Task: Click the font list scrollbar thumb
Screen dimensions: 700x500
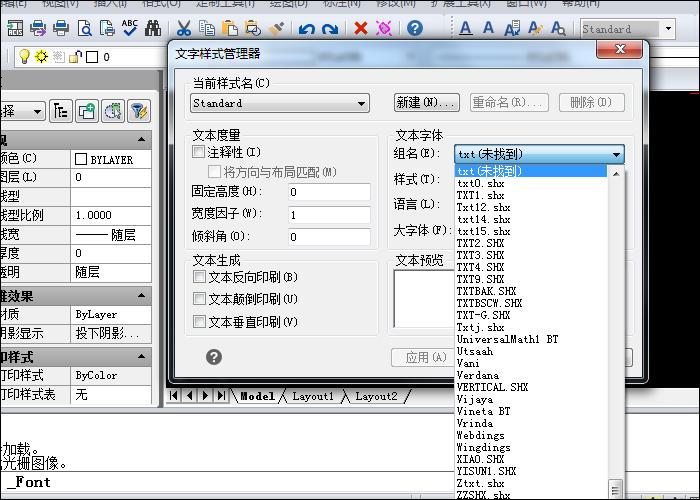Action: tap(616, 488)
